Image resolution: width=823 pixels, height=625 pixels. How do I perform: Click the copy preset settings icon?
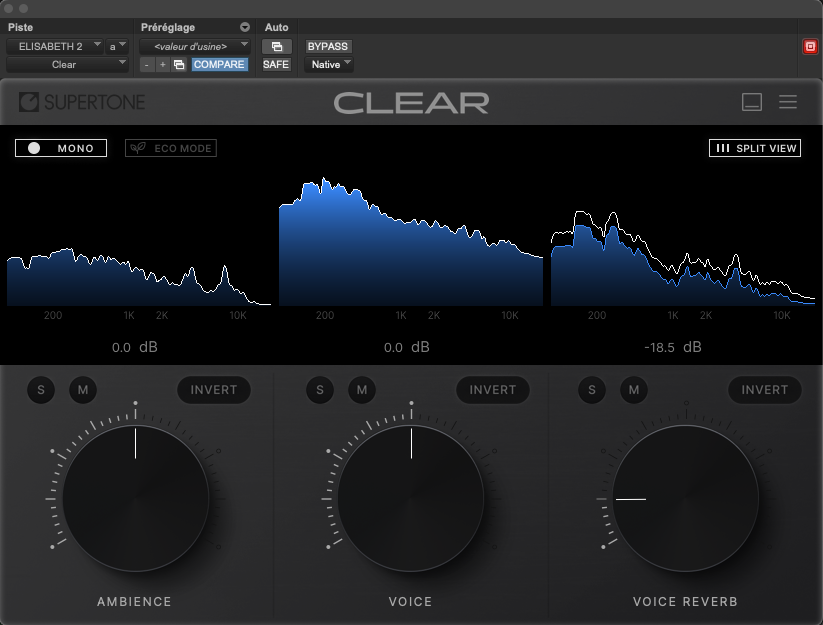tap(179, 65)
